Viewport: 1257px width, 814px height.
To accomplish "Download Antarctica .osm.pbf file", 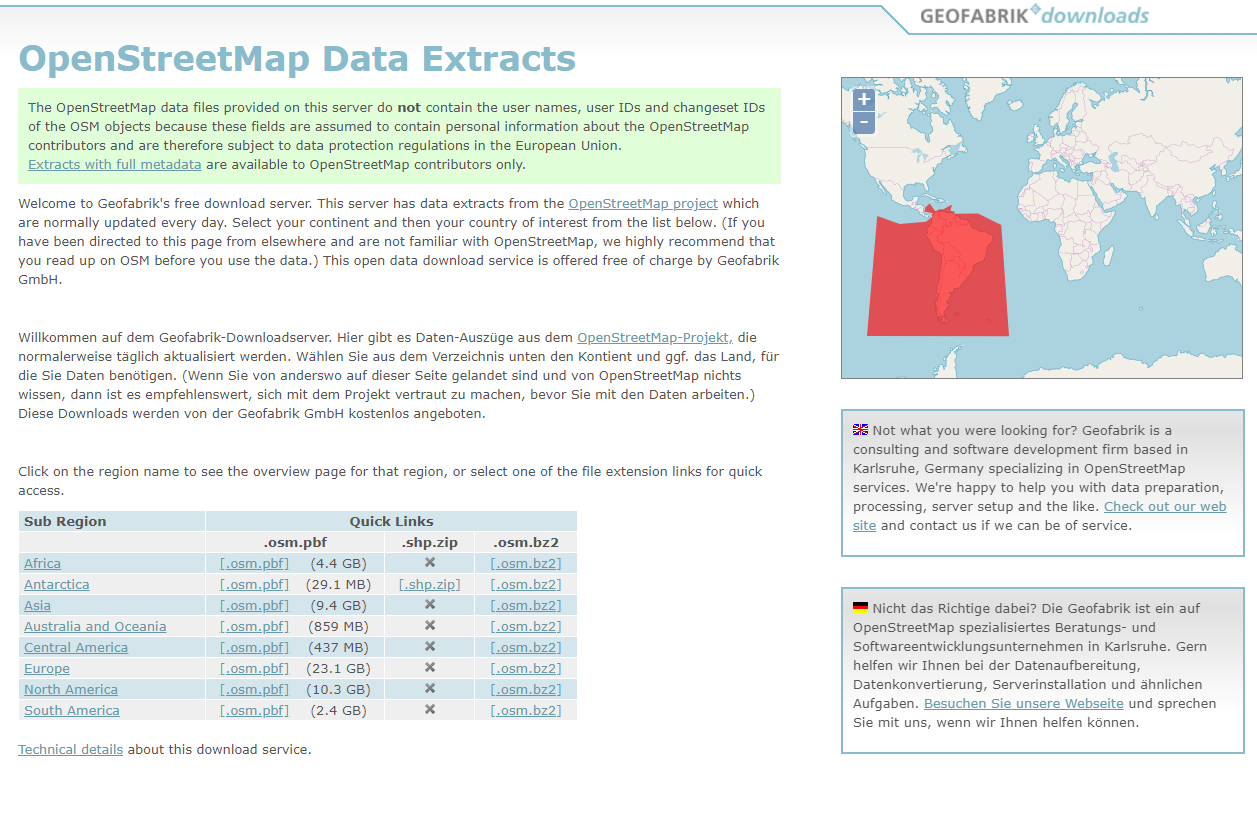I will pyautogui.click(x=254, y=585).
